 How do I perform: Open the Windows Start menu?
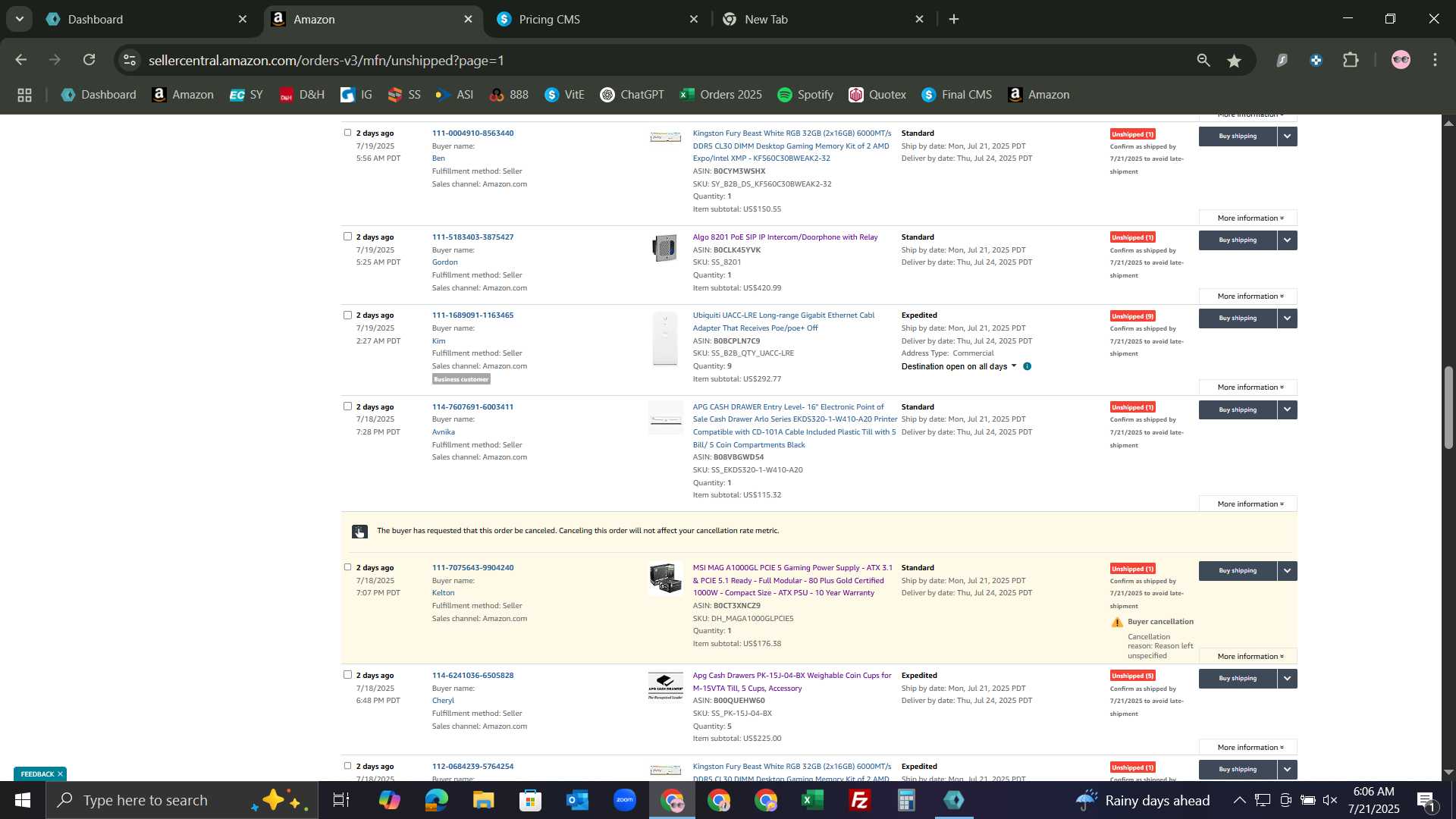click(x=23, y=800)
